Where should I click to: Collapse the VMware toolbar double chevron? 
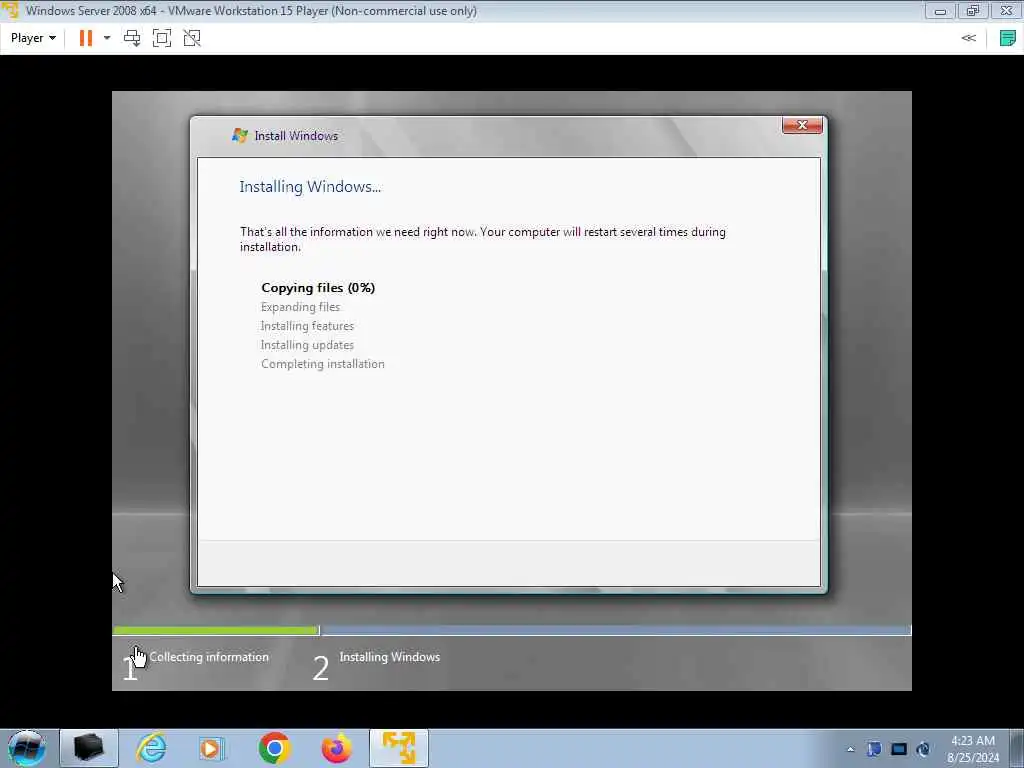point(968,38)
